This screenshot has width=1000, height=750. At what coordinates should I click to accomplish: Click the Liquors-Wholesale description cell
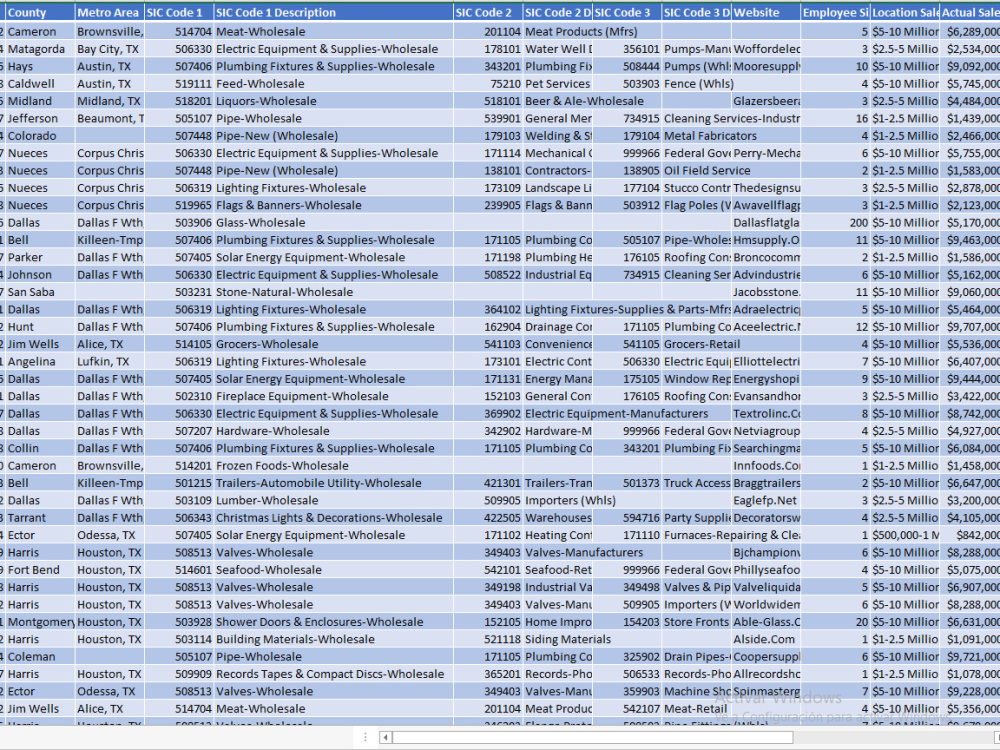point(333,101)
